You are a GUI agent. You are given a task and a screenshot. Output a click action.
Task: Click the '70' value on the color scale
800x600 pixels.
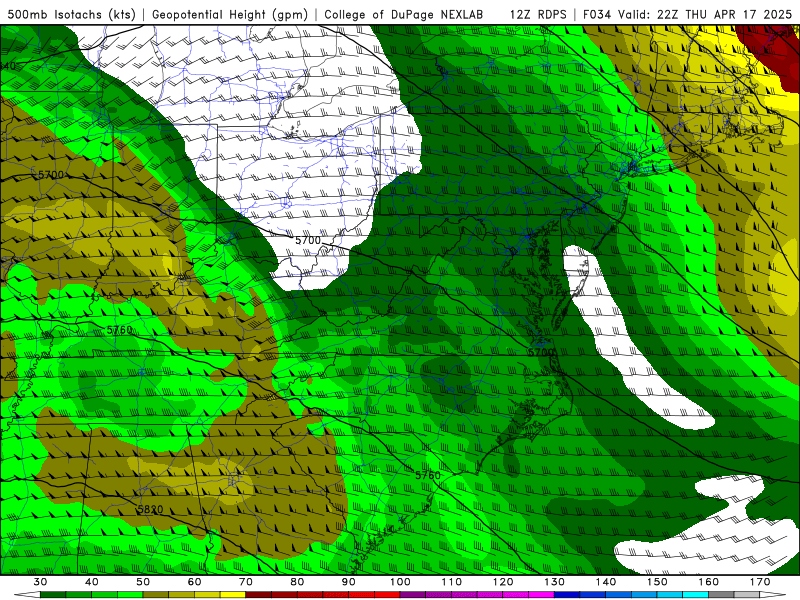[x=246, y=582]
